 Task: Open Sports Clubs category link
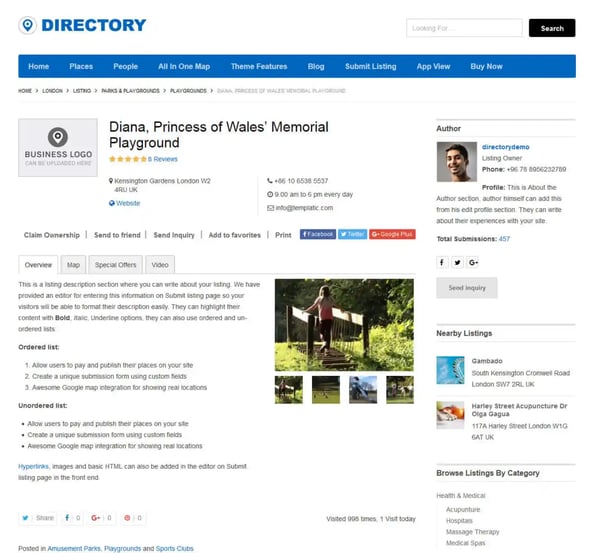coord(174,548)
